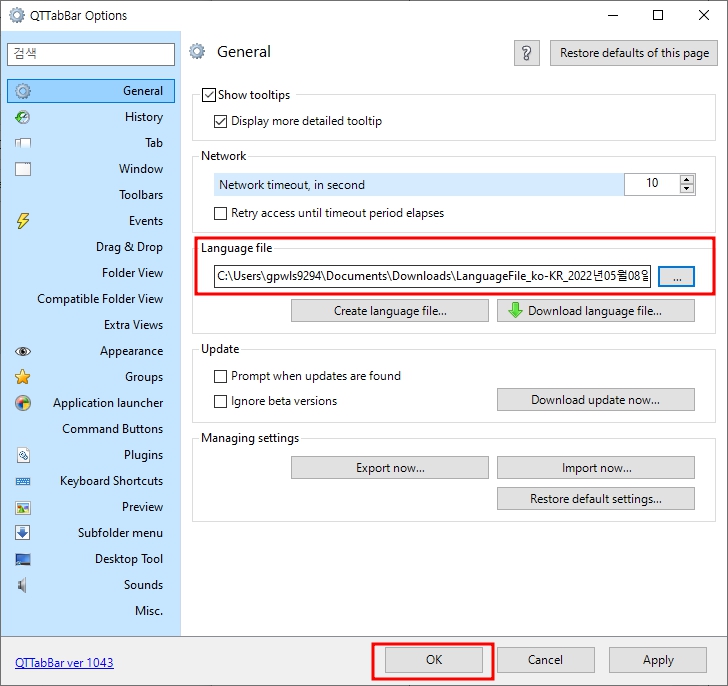The width and height of the screenshot is (728, 686).
Task: Go to Compatible Folder View settings
Action: pos(91,299)
